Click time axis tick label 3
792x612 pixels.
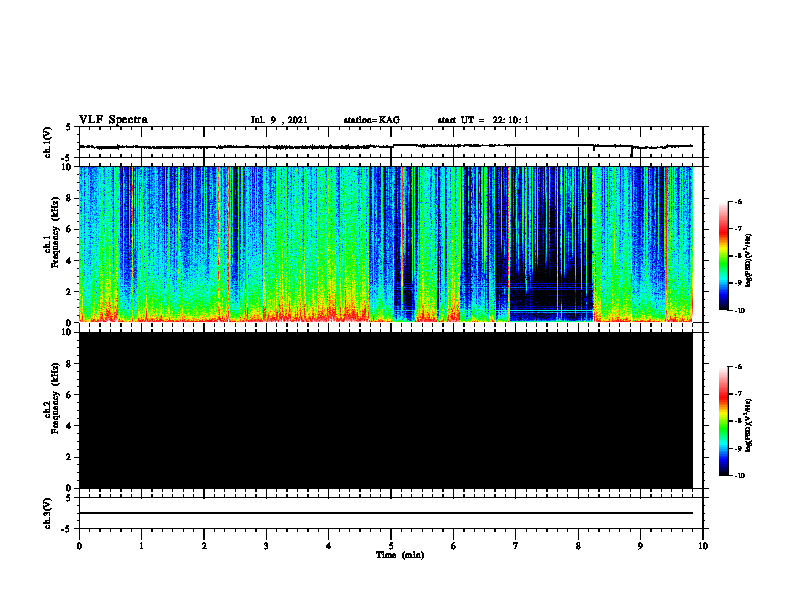(266, 546)
